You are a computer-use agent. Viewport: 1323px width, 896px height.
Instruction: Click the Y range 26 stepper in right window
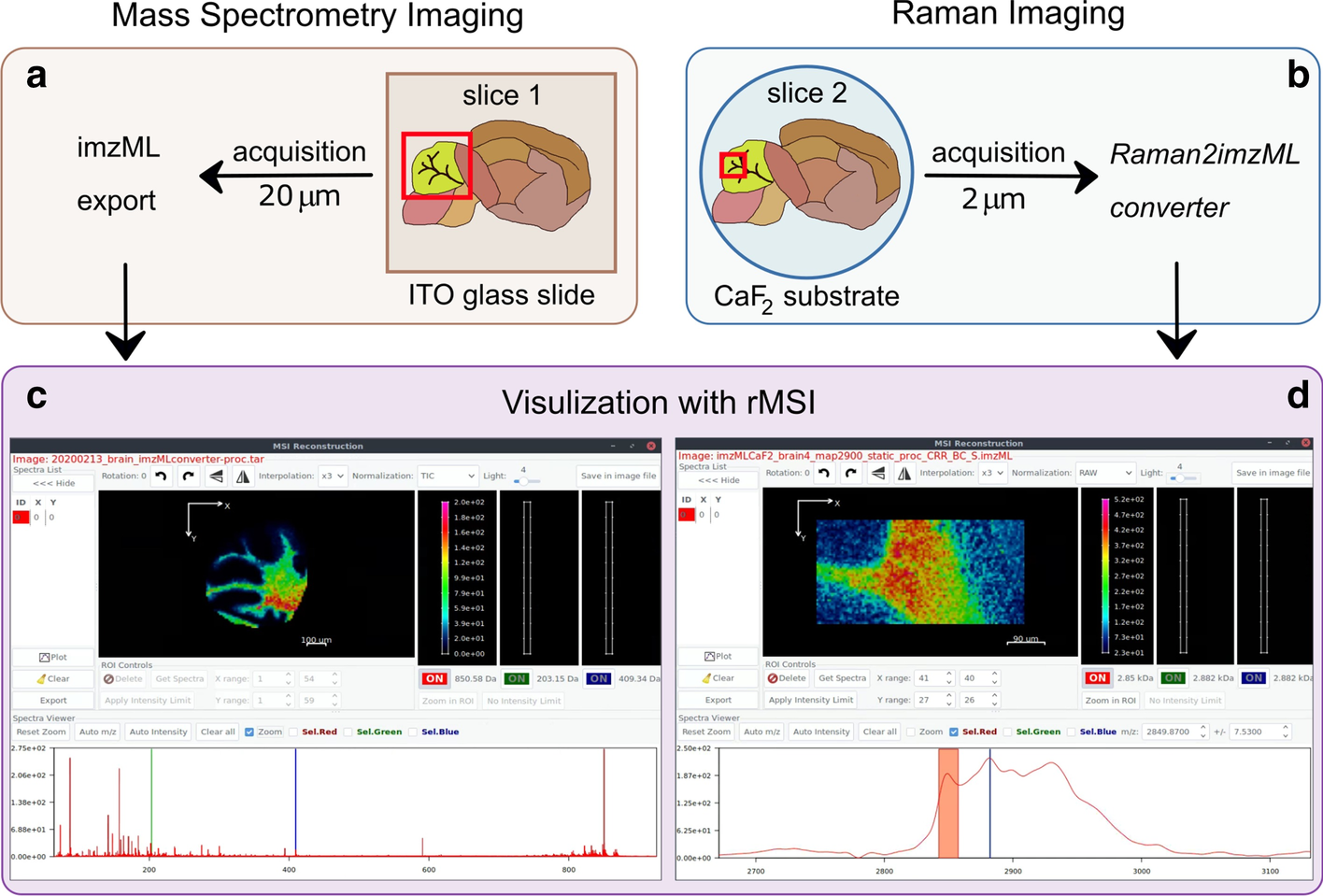coord(979,700)
